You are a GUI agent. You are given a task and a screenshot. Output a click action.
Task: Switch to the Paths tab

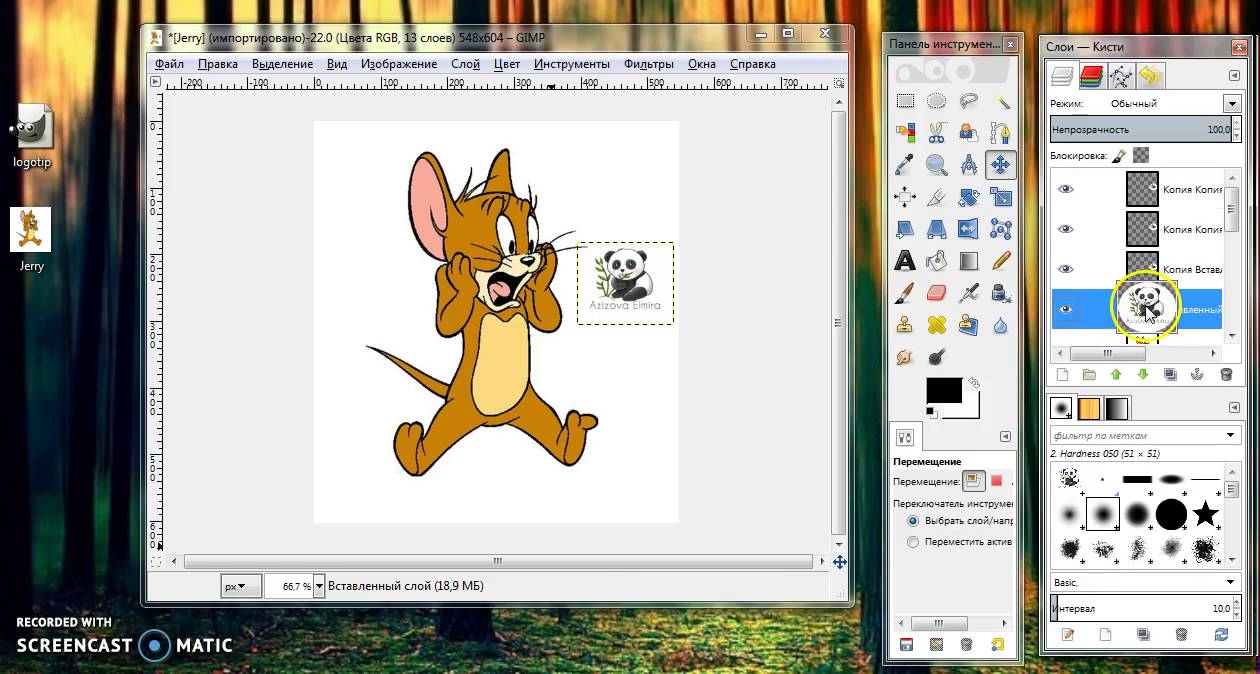tap(1121, 76)
